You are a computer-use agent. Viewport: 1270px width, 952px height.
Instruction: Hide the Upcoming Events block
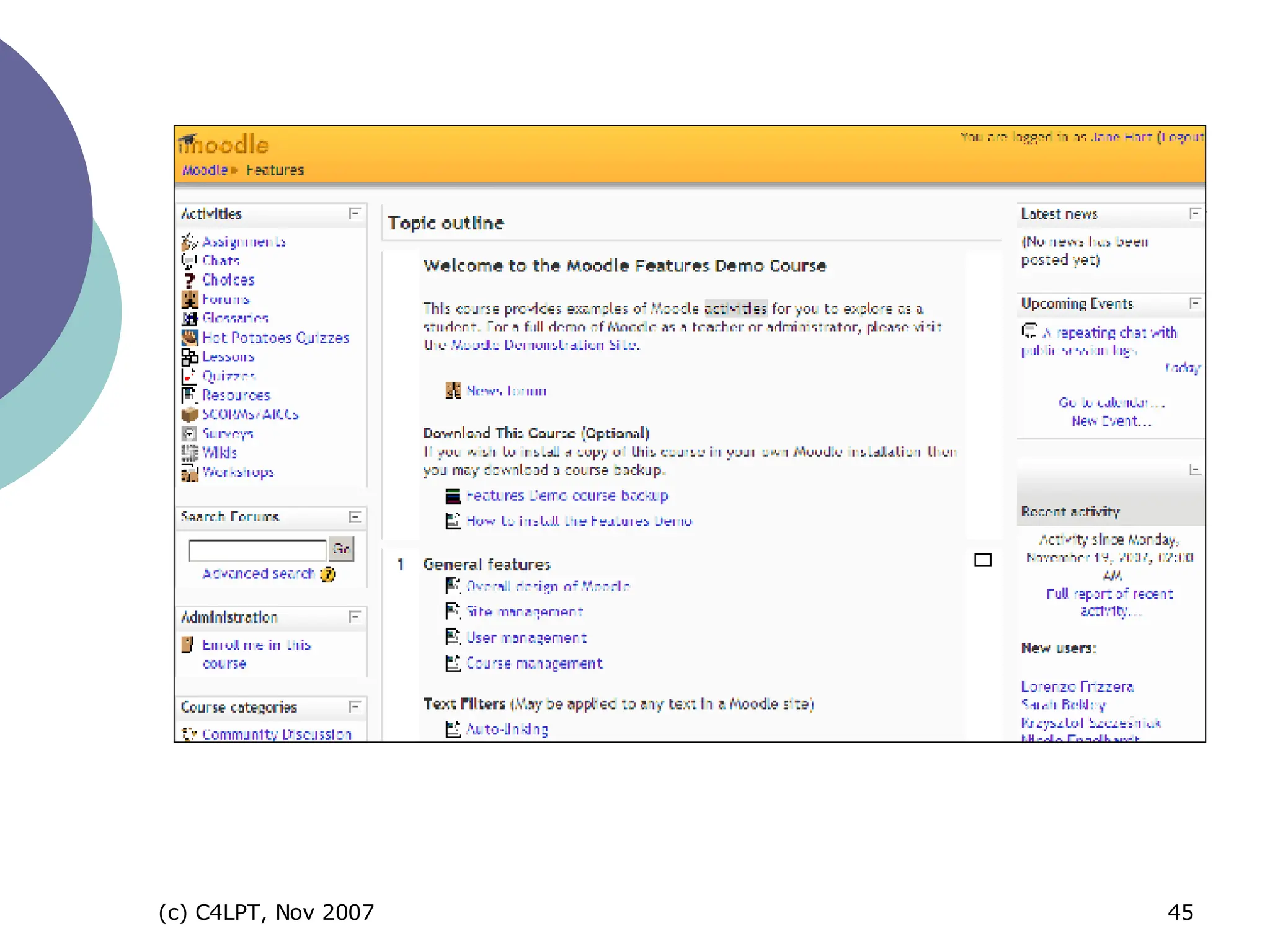pyautogui.click(x=1194, y=303)
